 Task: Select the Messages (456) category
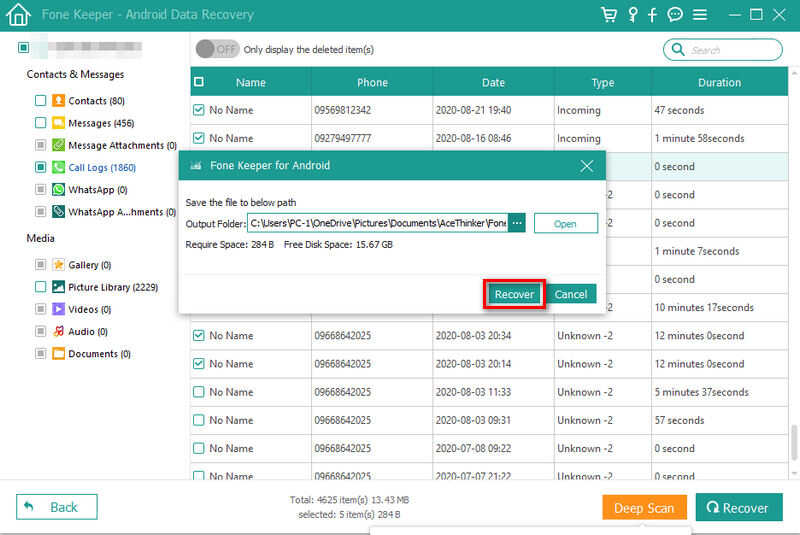pyautogui.click(x=101, y=123)
